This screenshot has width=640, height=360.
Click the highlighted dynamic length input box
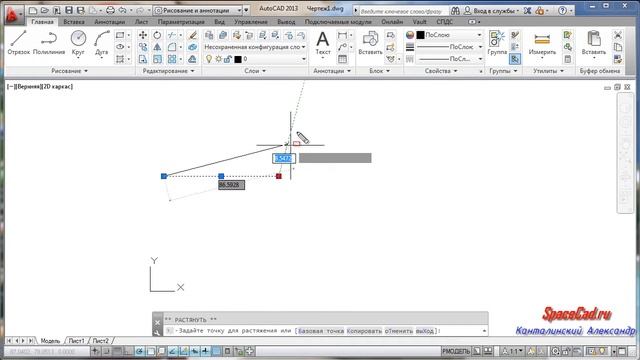pyautogui.click(x=284, y=158)
